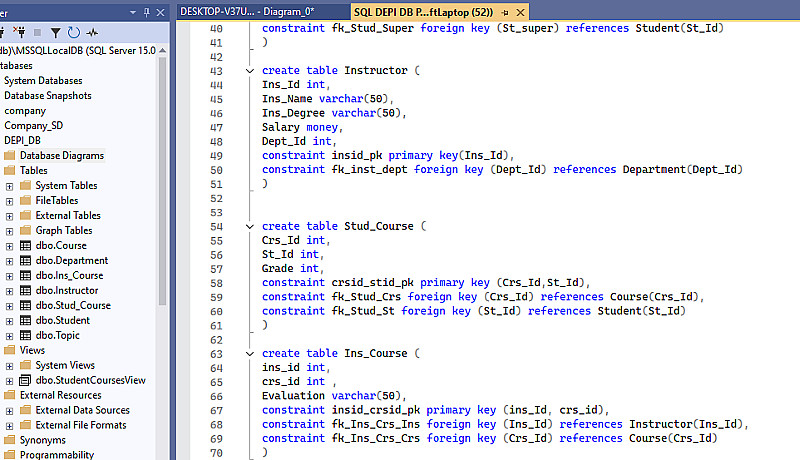This screenshot has height=460, width=800.
Task: Close the SQL DEPI DB query tab
Action: [520, 12]
